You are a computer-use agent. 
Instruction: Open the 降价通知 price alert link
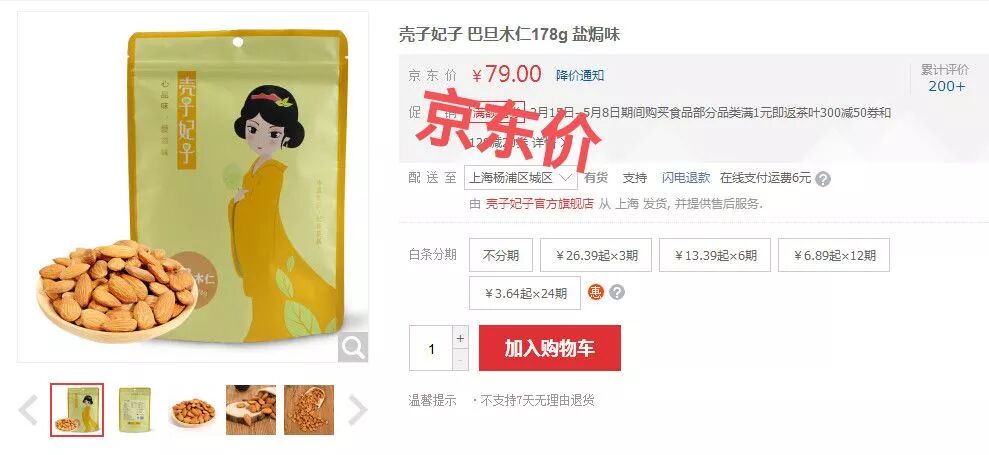point(580,75)
